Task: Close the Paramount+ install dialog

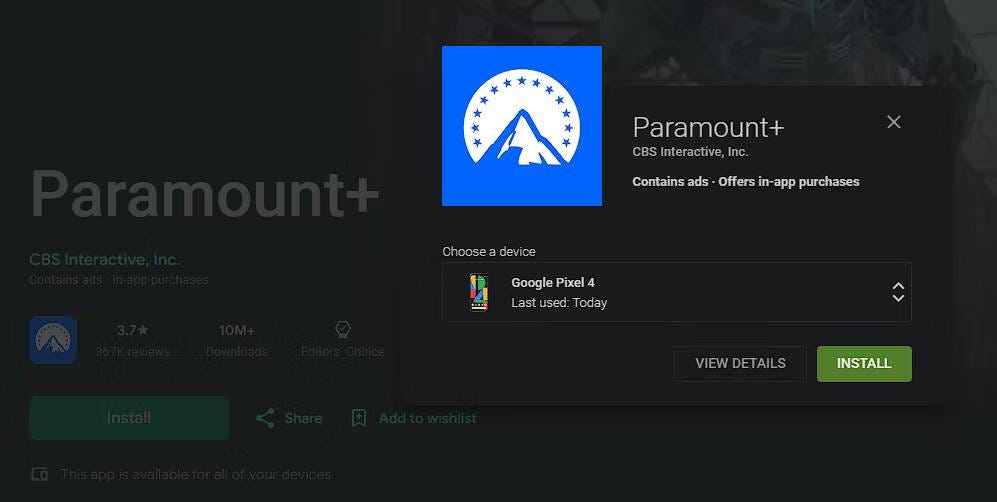Action: (x=893, y=122)
